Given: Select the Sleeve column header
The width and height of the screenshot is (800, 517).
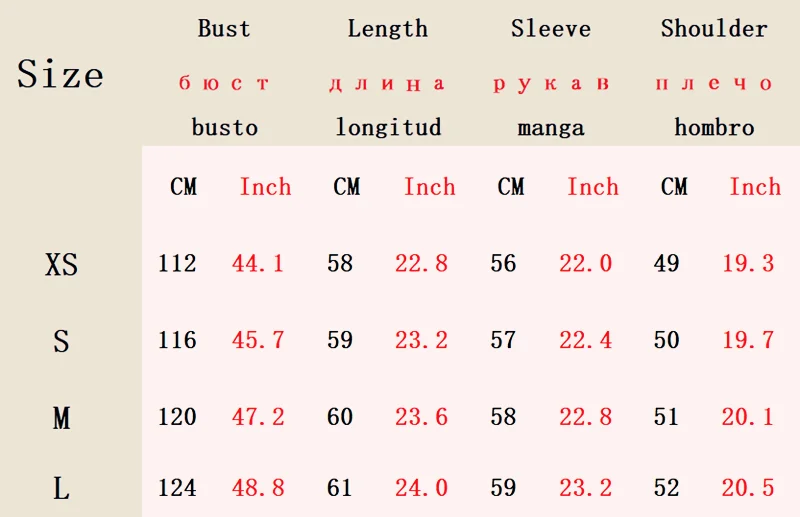Looking at the screenshot, I should 551,29.
